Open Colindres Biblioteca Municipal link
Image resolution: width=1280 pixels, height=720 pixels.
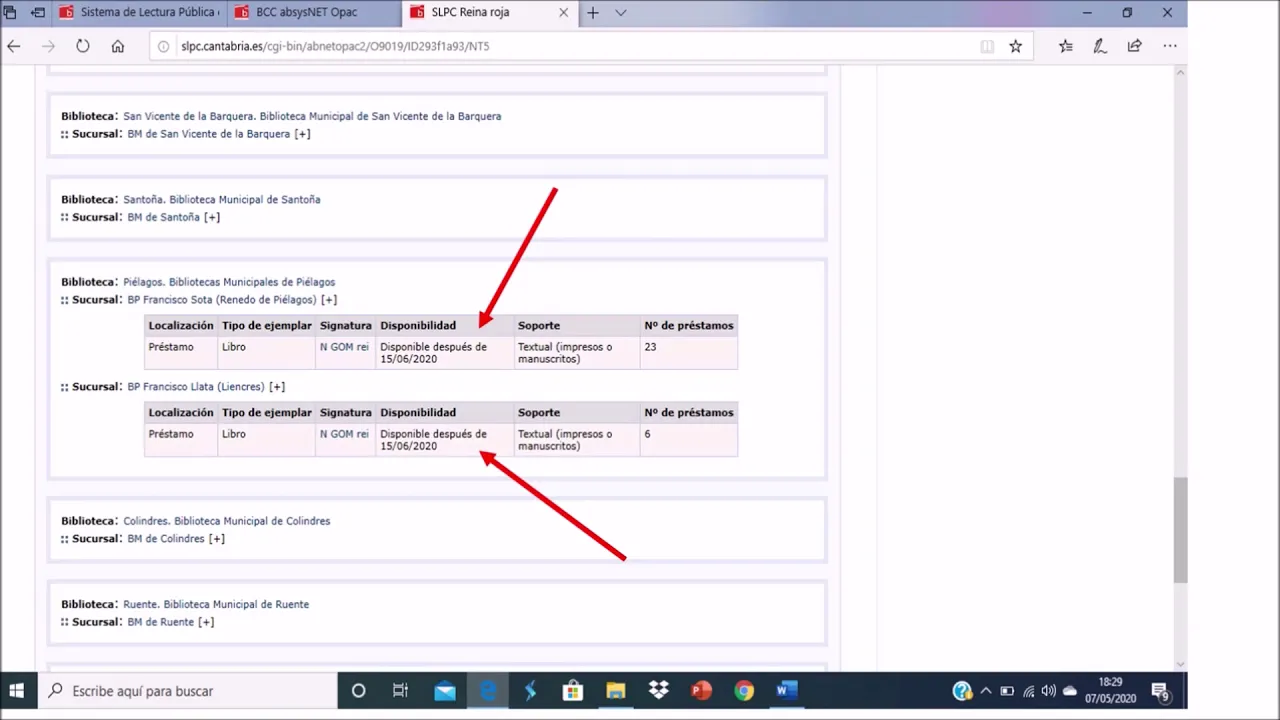(x=226, y=521)
